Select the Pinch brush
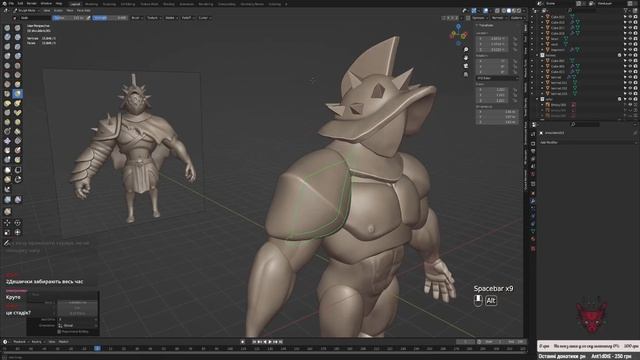640x360 pixels. tap(7, 93)
